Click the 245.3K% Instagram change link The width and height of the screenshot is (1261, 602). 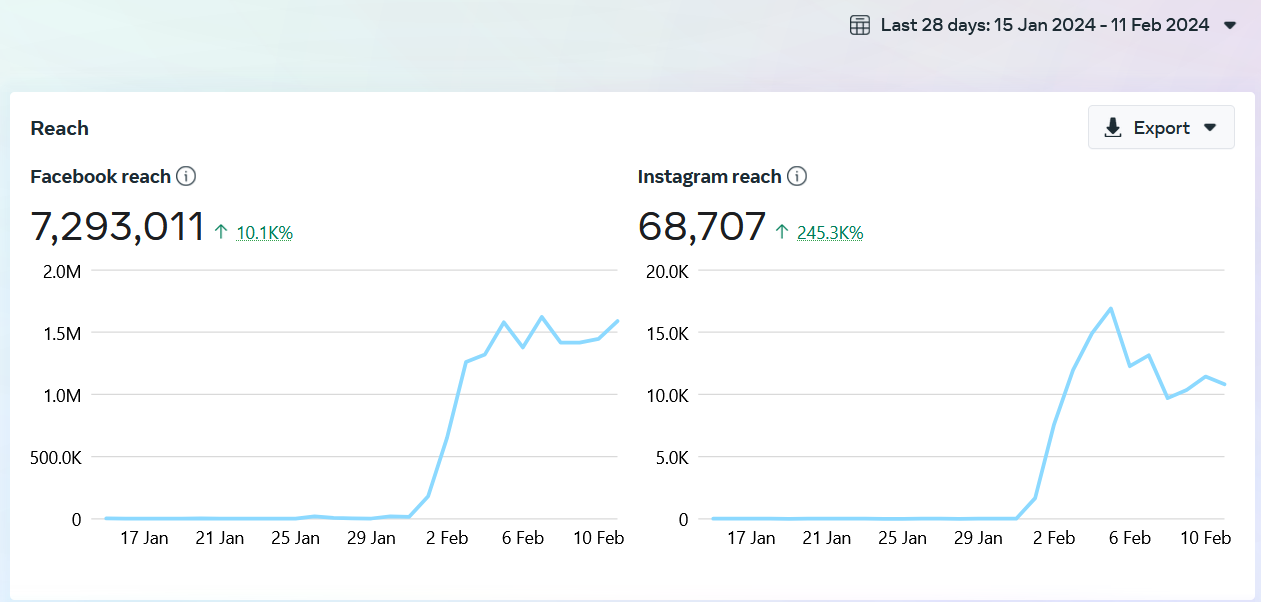click(x=829, y=233)
